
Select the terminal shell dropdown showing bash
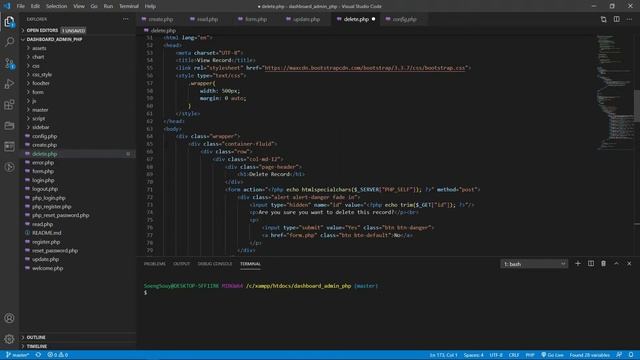[534, 264]
